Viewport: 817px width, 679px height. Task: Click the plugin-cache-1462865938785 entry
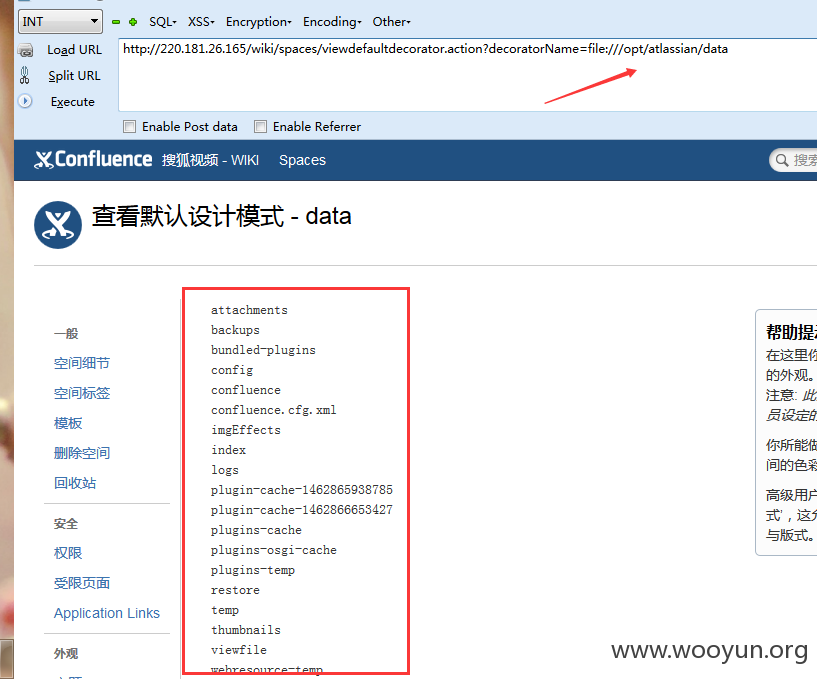(x=302, y=490)
